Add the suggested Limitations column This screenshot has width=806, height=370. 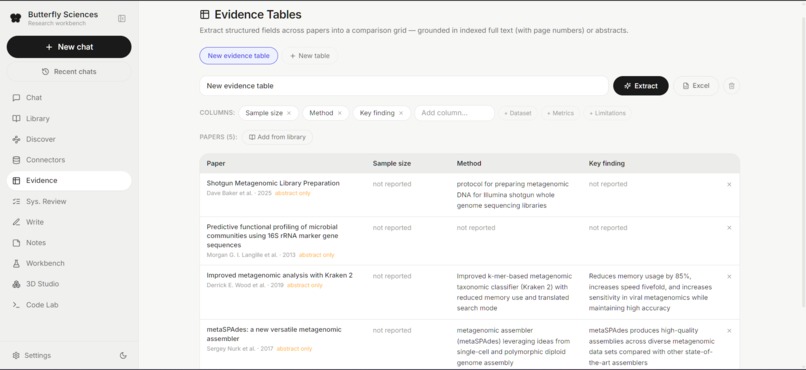[607, 113]
